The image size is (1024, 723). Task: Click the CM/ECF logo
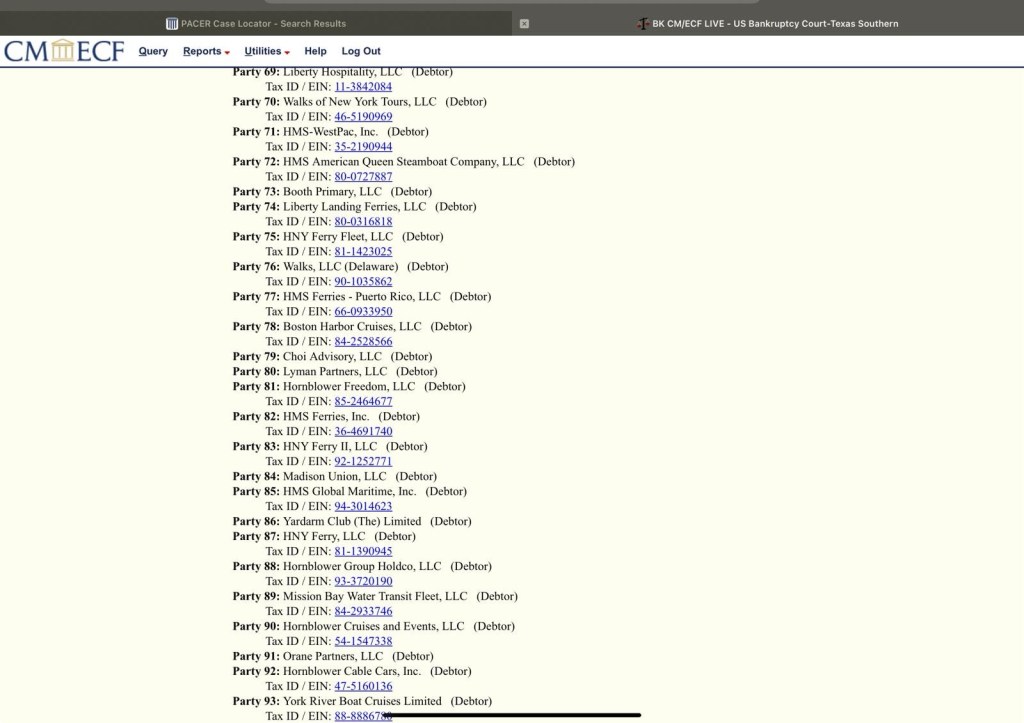[64, 51]
